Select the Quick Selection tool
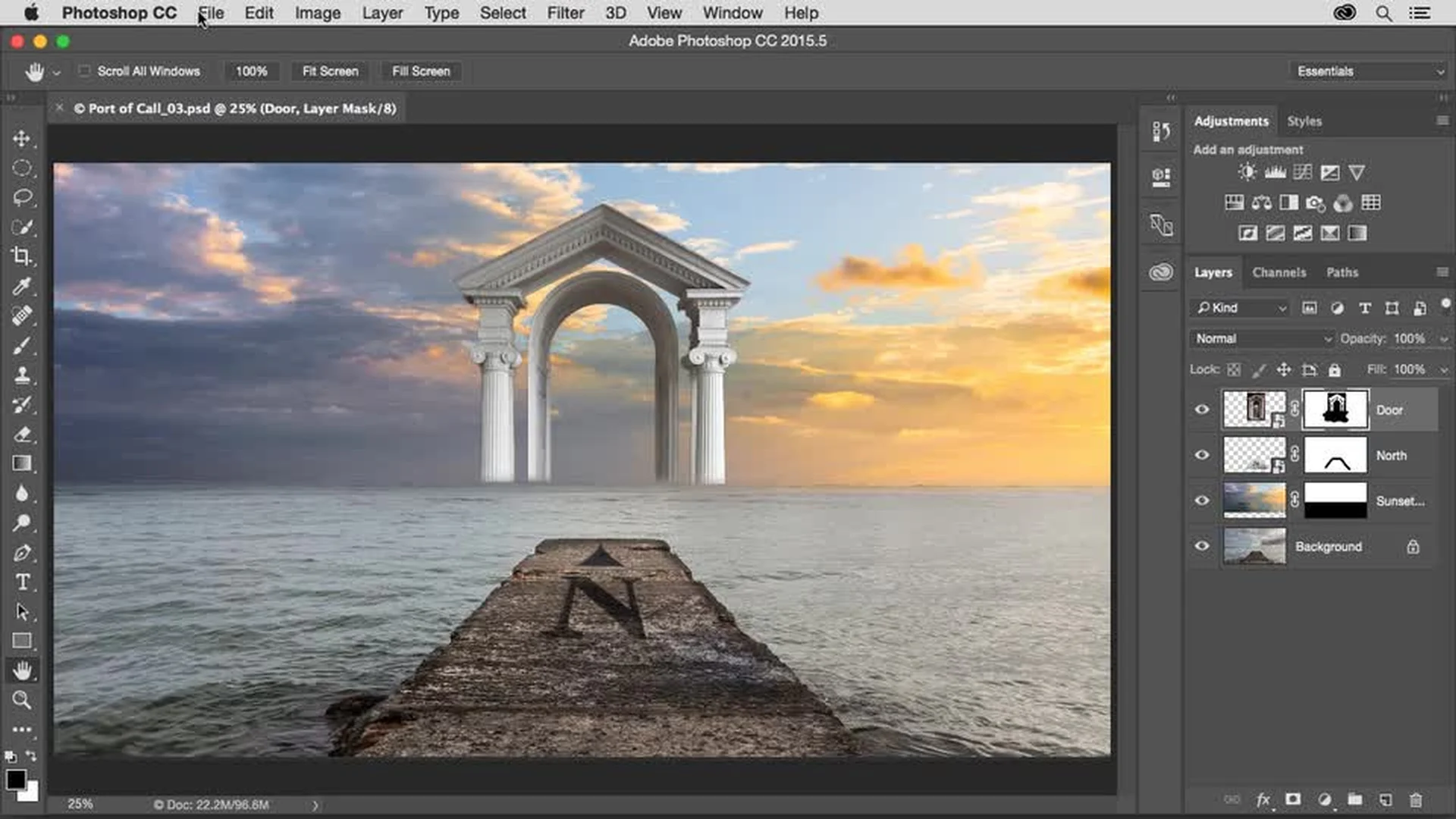 click(x=21, y=227)
